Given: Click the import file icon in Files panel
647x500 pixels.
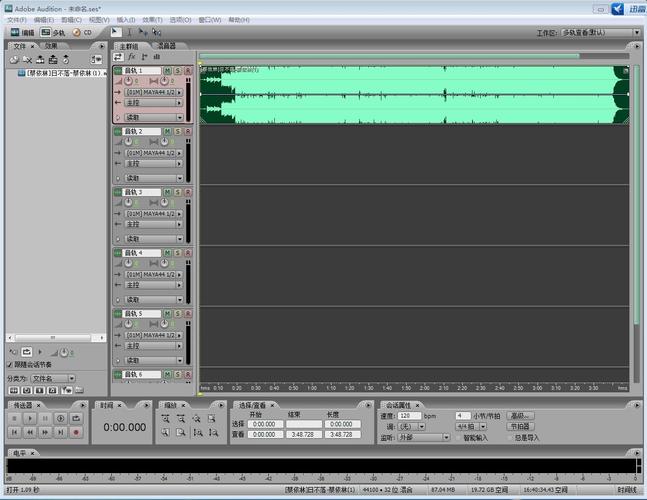Looking at the screenshot, I should pyautogui.click(x=14, y=59).
